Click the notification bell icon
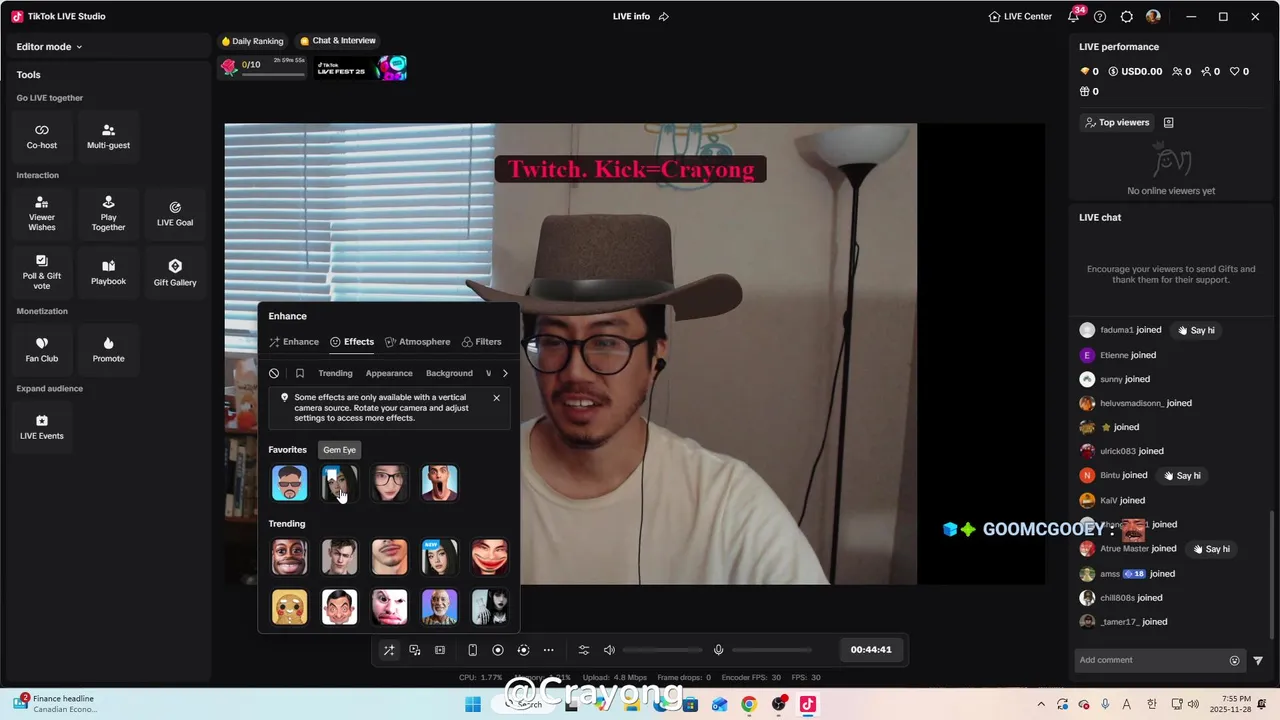Screen dimensions: 1280x720 1073,16
